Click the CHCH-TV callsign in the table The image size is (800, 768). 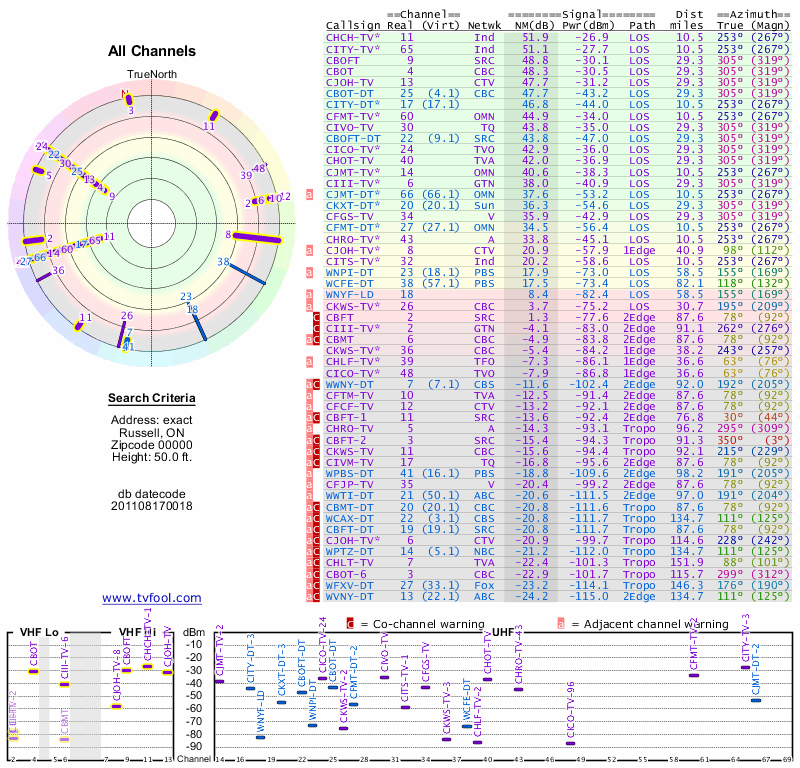pyautogui.click(x=350, y=36)
